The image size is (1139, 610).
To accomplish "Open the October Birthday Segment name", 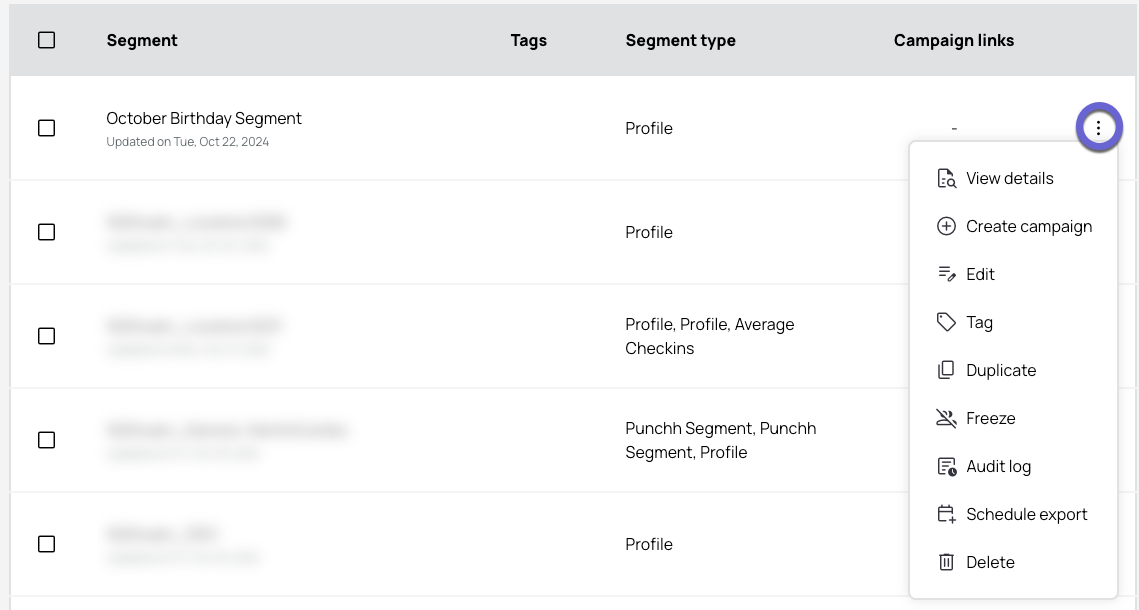I will pyautogui.click(x=204, y=118).
